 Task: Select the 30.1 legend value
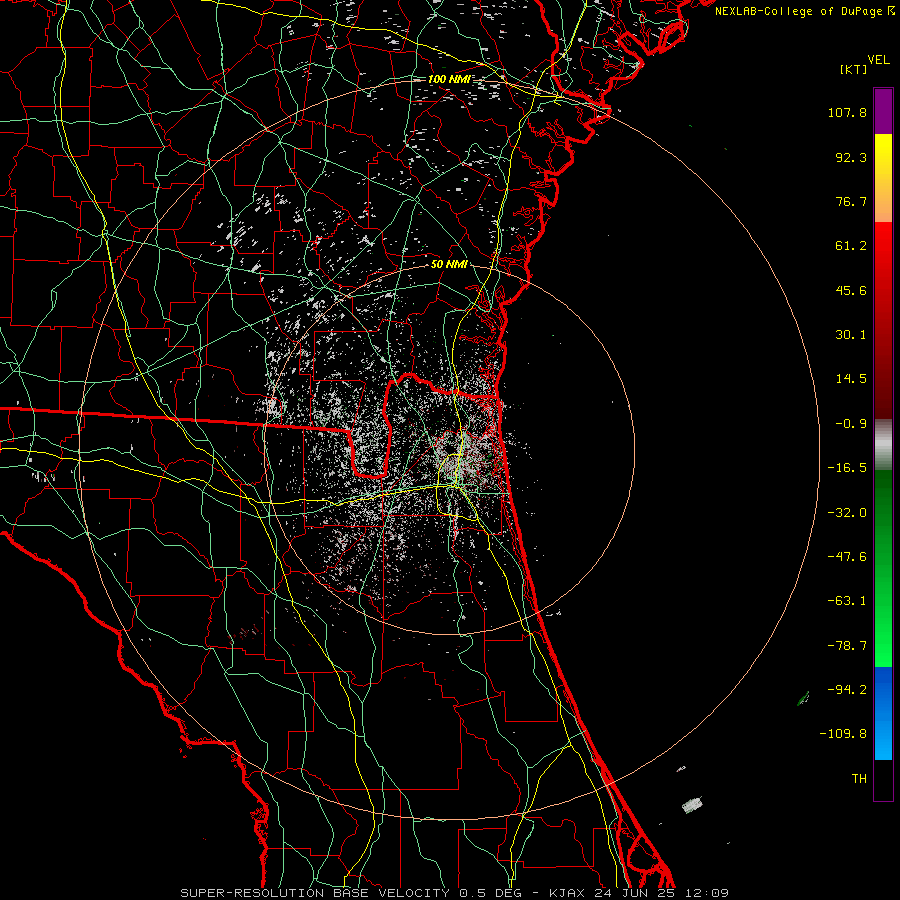[851, 335]
